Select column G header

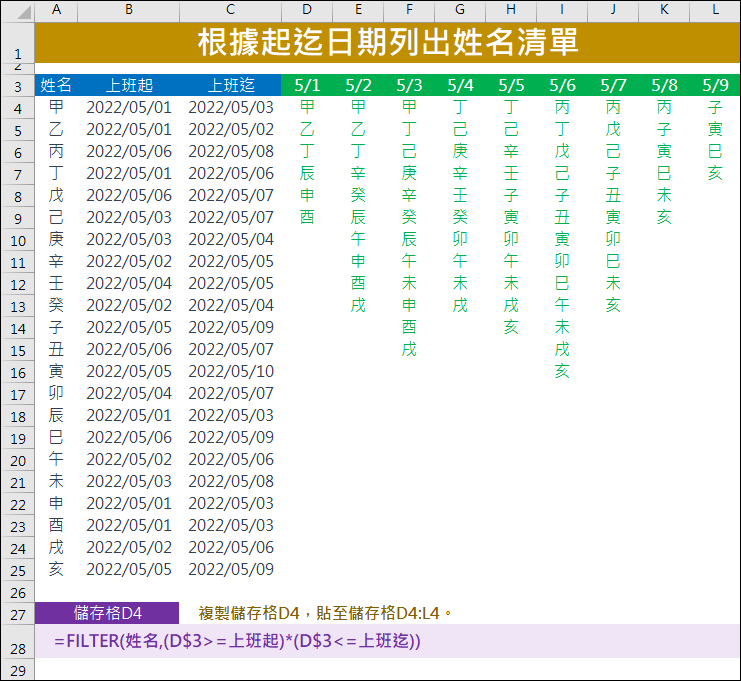(x=460, y=10)
